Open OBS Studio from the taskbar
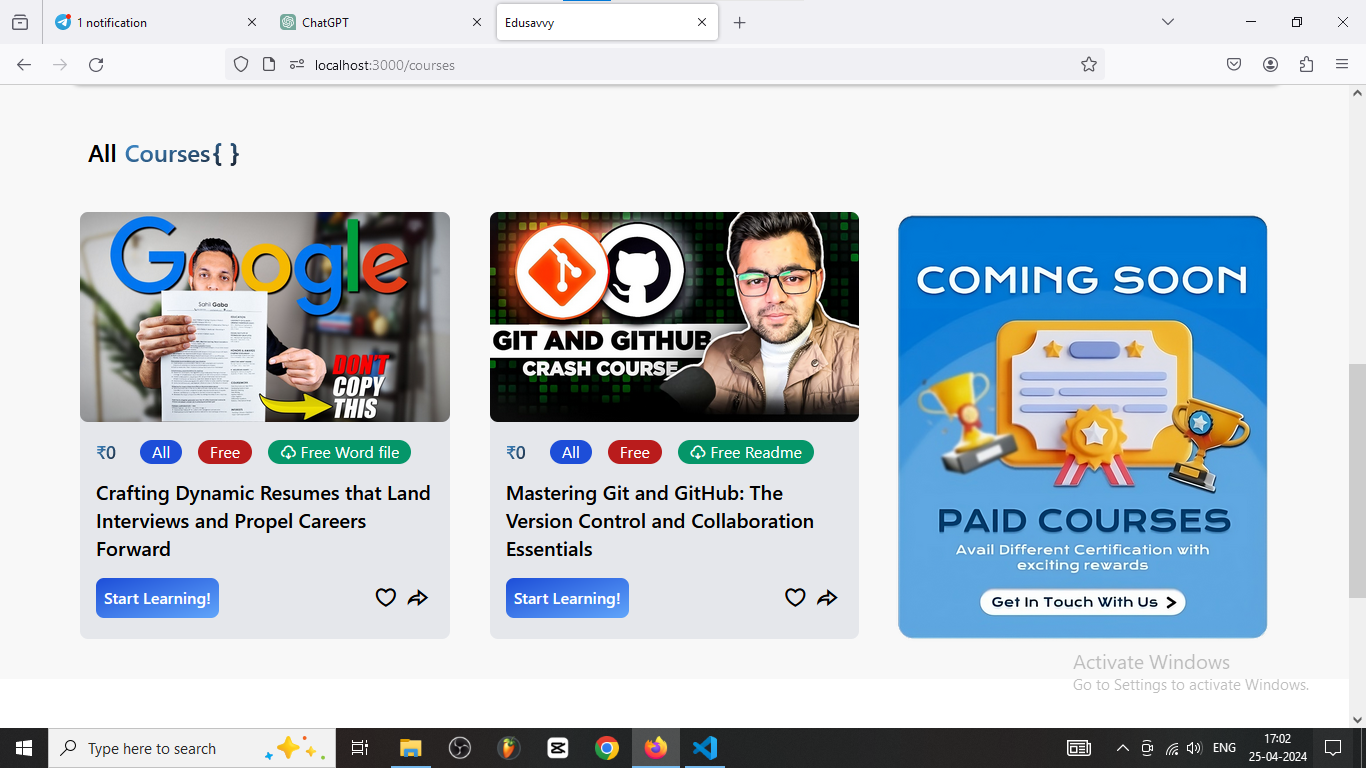This screenshot has height=768, width=1366. point(459,748)
